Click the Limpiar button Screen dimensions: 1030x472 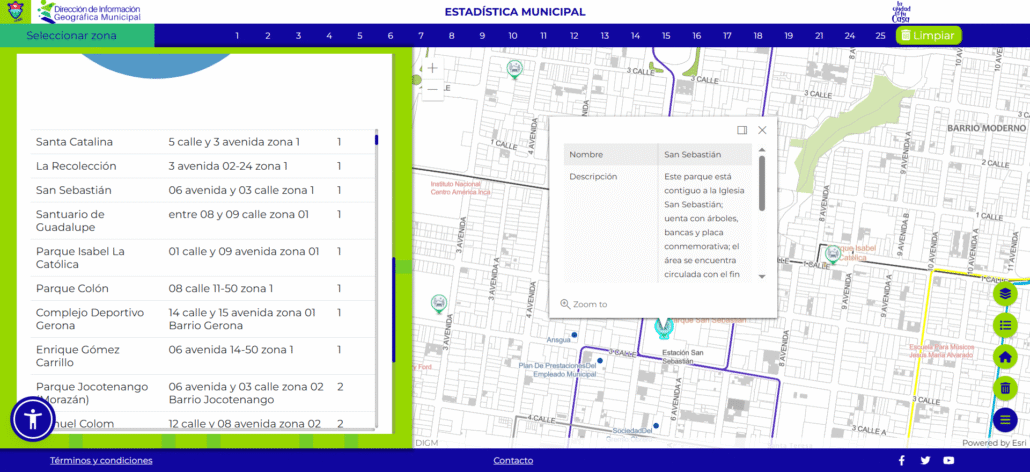click(x=927, y=36)
